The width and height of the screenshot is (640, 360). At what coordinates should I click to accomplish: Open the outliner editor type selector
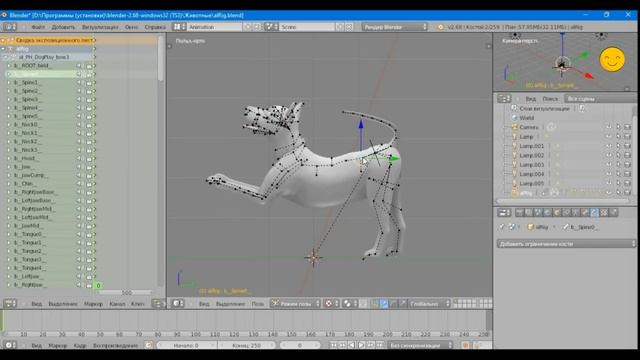[x=504, y=98]
